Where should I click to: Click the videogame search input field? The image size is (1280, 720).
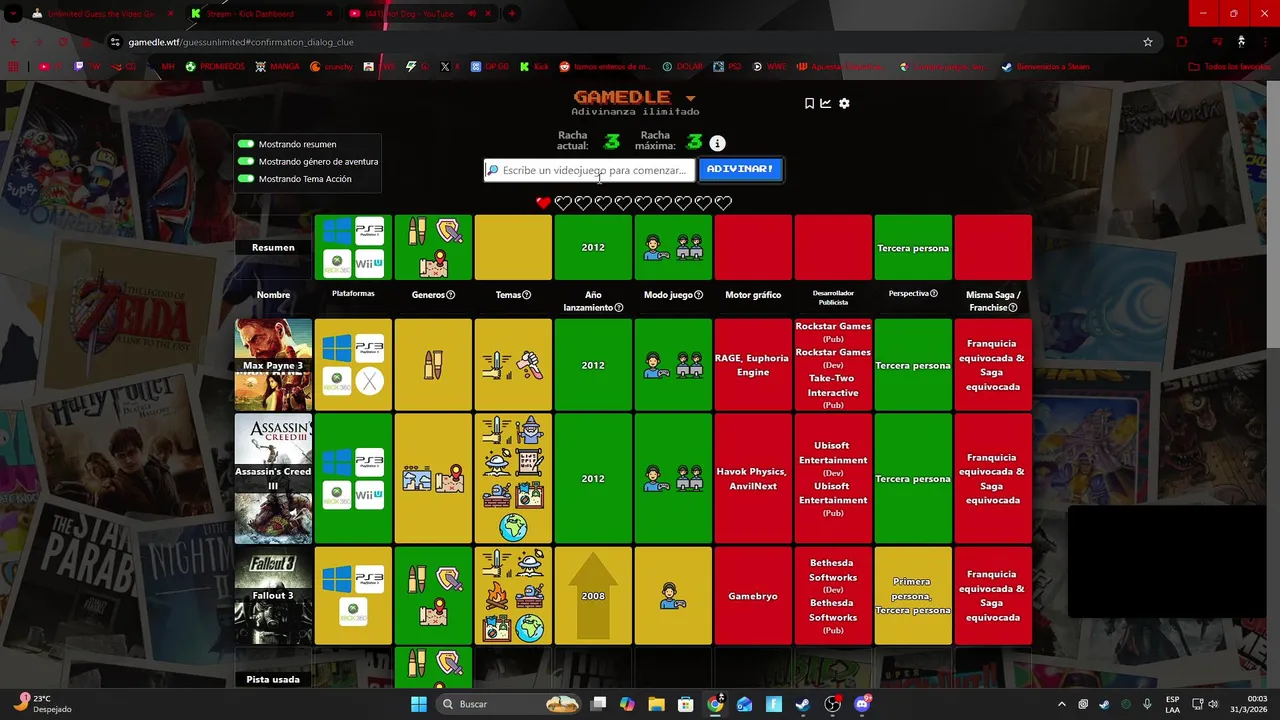pos(589,170)
